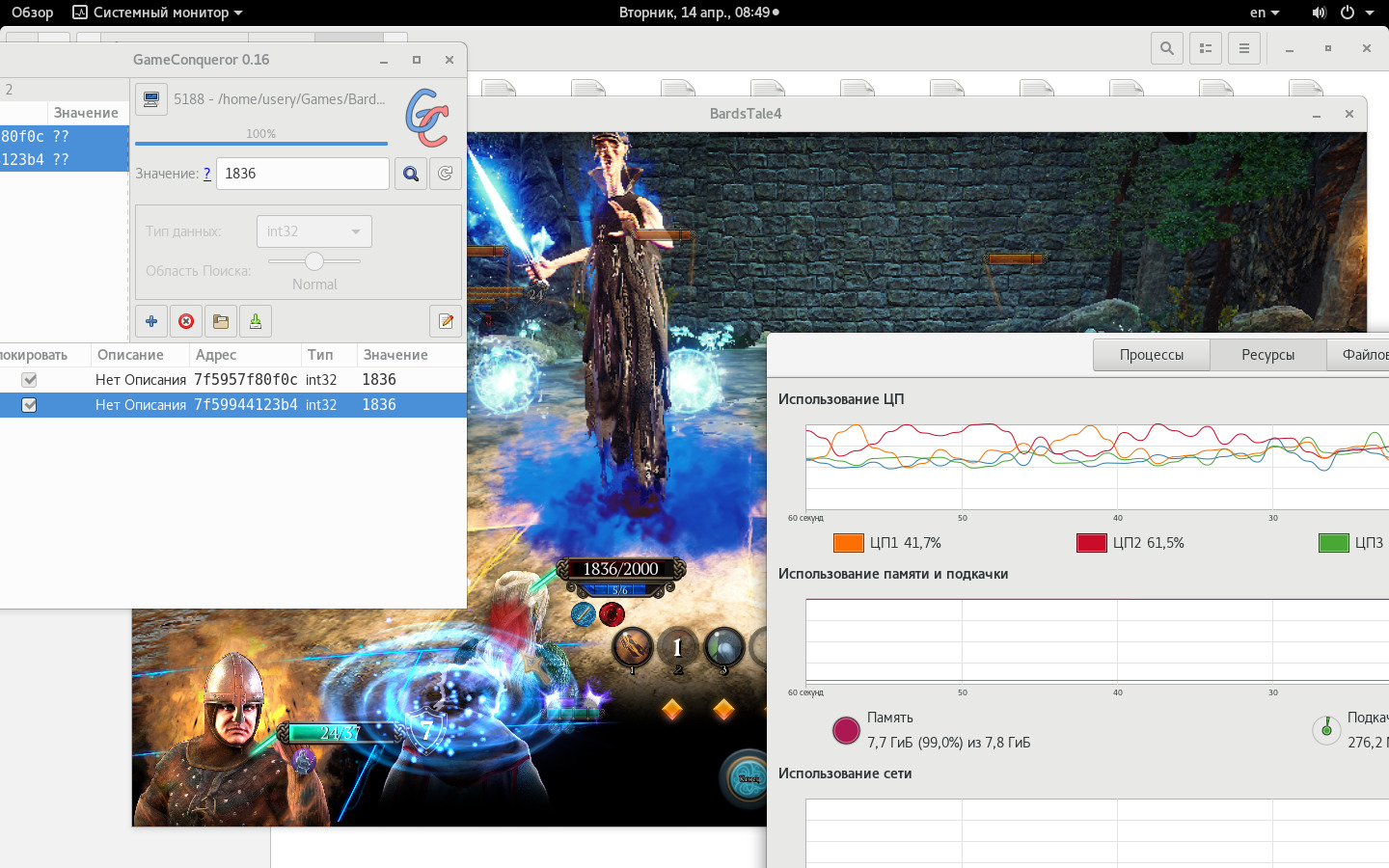Sort cheat list by Значение column header
This screenshot has width=1389, height=868.
coord(412,355)
